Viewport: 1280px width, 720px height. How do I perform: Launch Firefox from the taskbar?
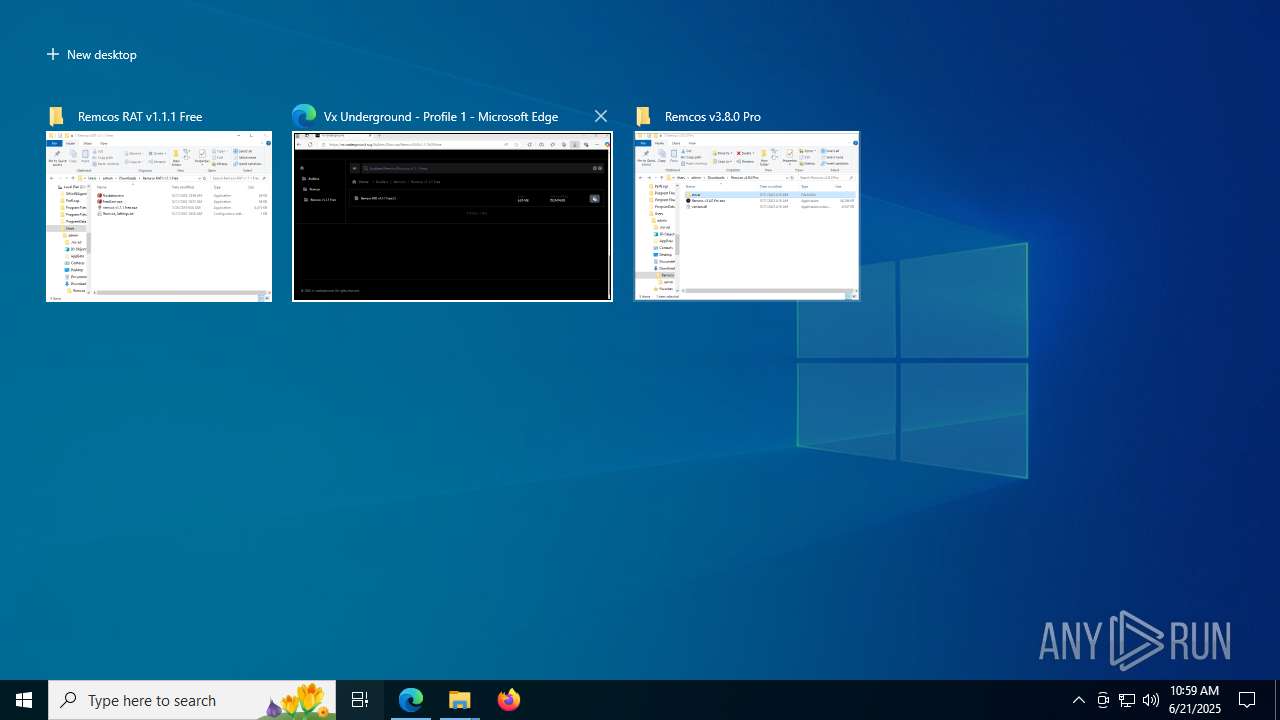(509, 700)
